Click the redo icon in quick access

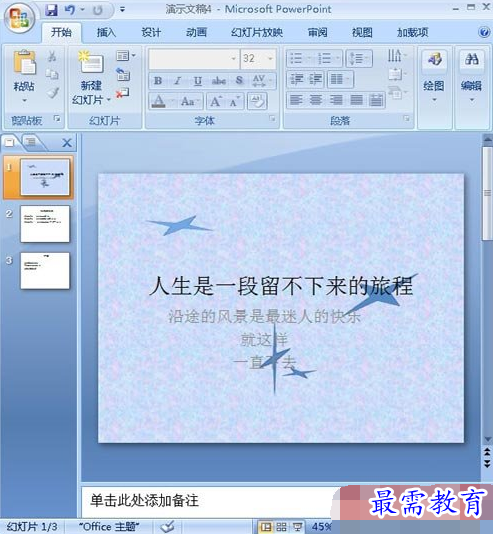(x=98, y=10)
